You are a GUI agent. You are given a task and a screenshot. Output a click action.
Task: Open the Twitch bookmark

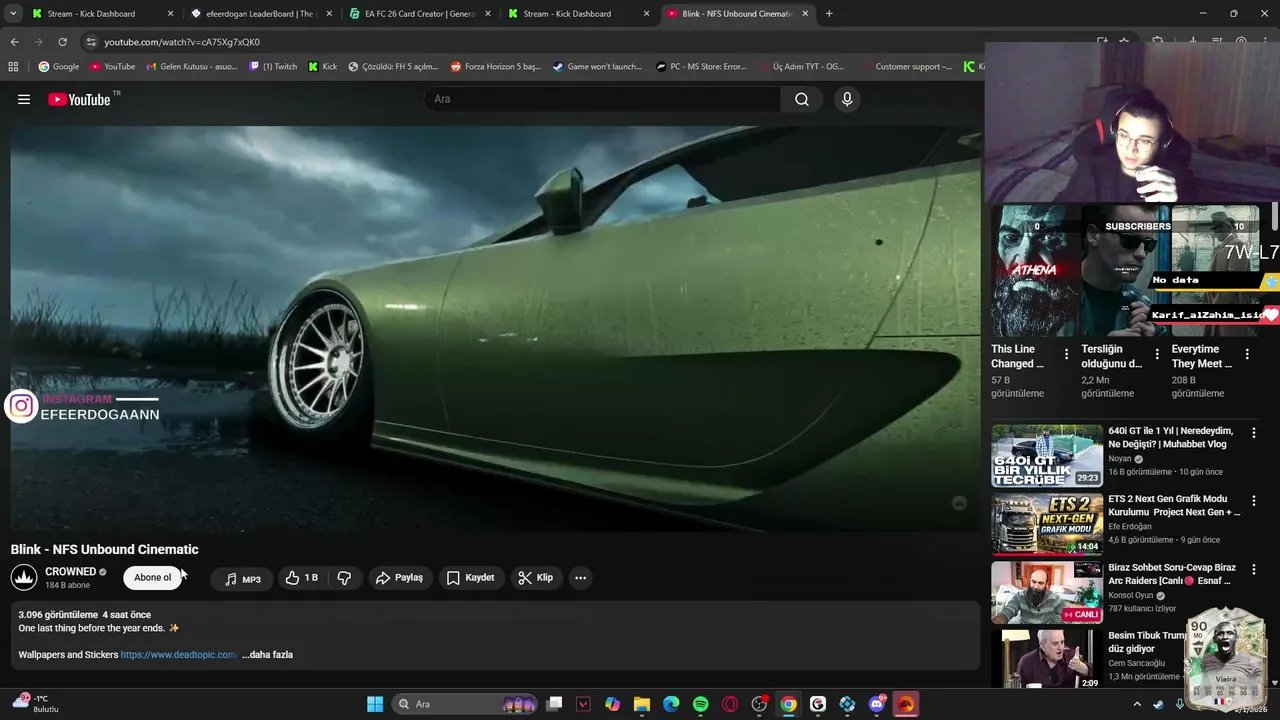click(273, 67)
